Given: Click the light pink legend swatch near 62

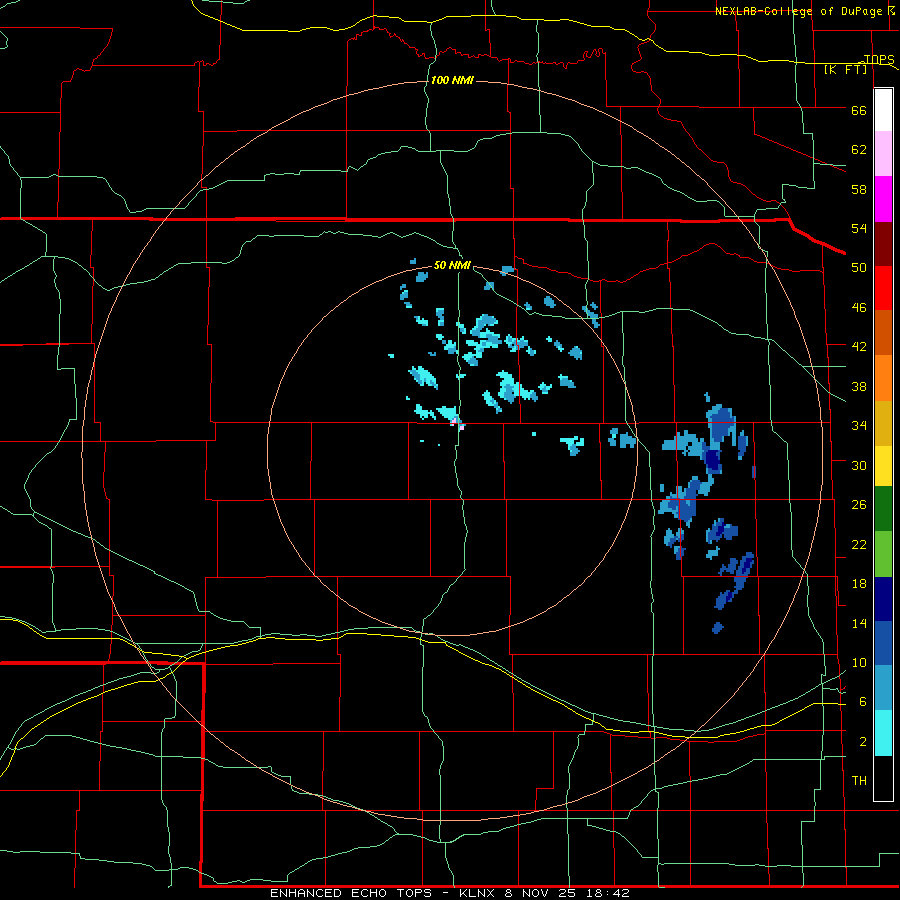Looking at the screenshot, I should 883,154.
